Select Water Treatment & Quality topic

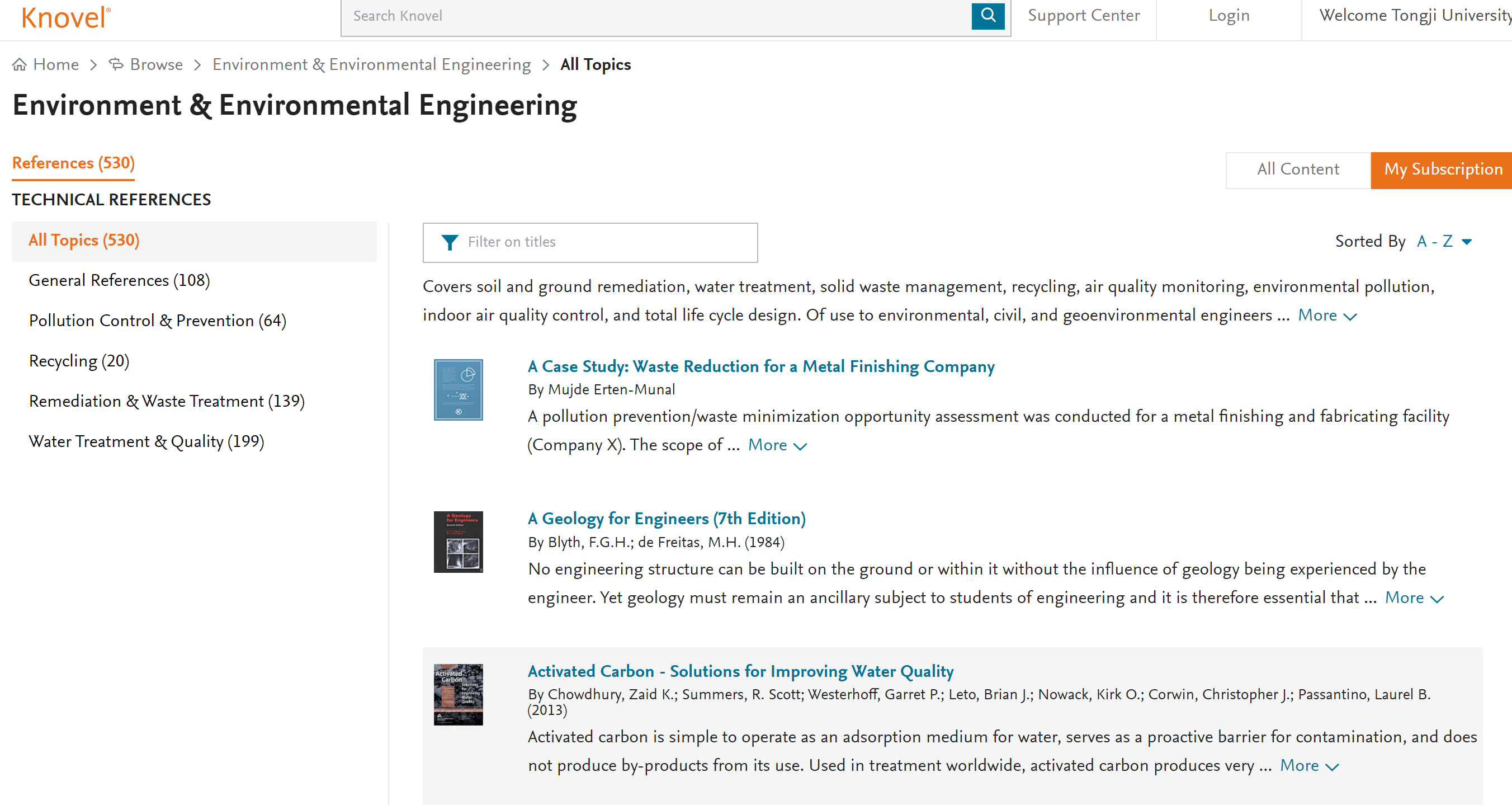pos(146,441)
